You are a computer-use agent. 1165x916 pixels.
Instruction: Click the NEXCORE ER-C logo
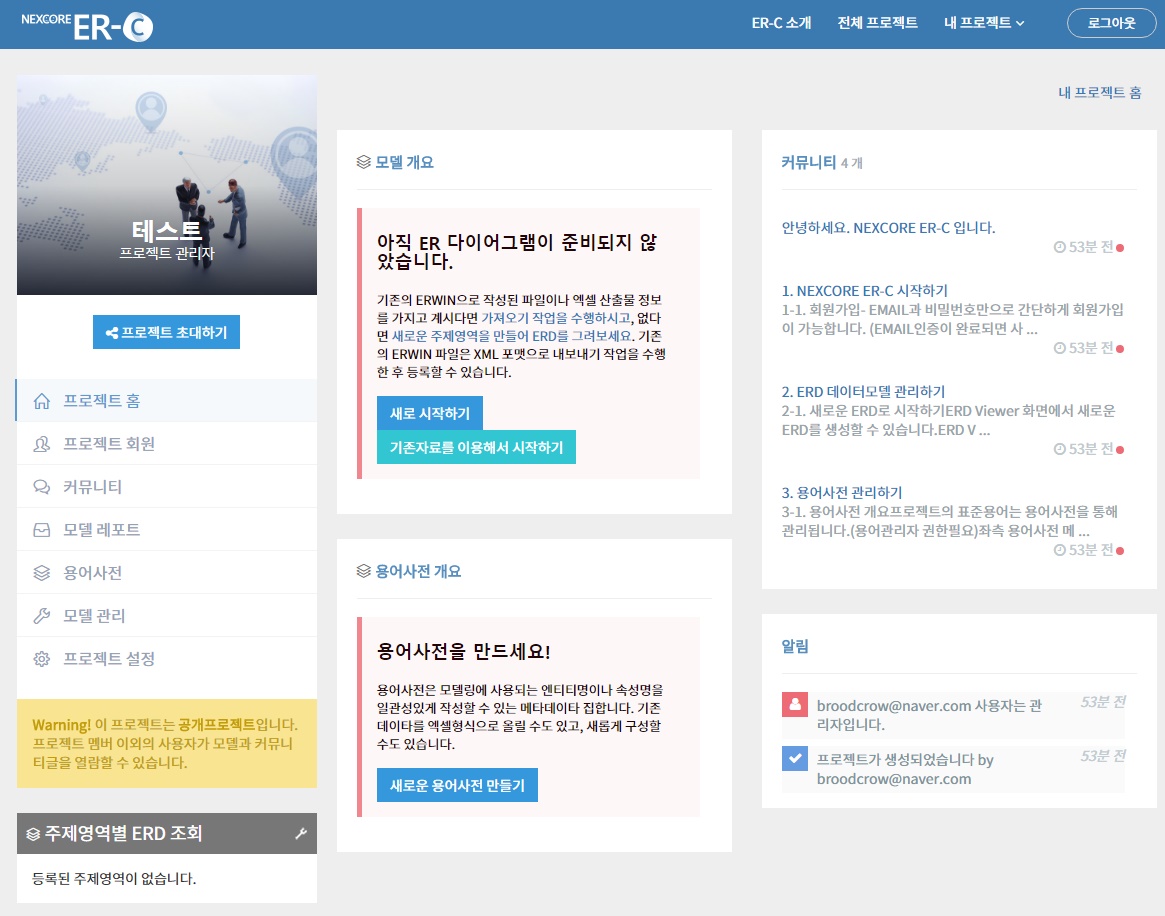coord(87,25)
